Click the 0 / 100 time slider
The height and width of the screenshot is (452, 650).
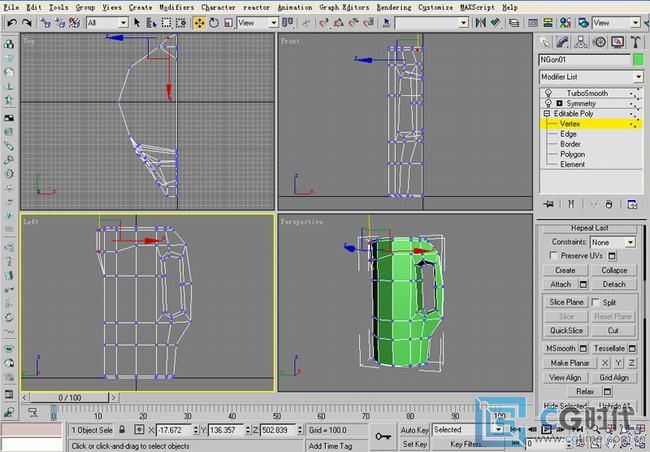(69, 398)
